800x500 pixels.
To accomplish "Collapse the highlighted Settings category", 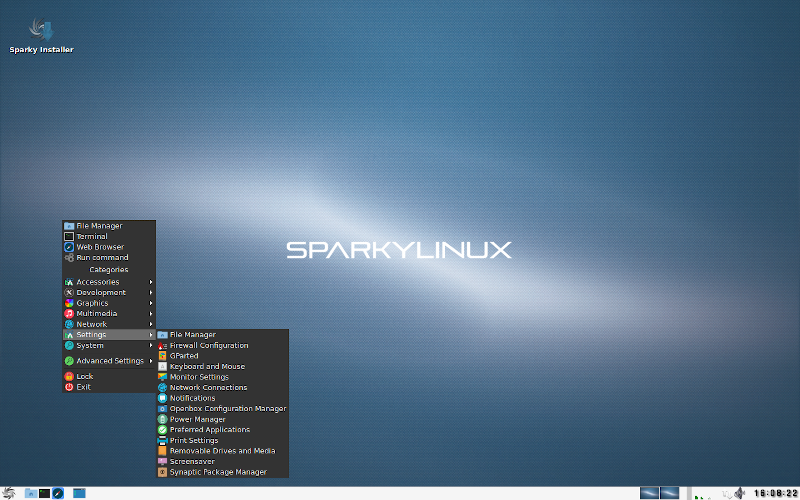I will tap(109, 335).
